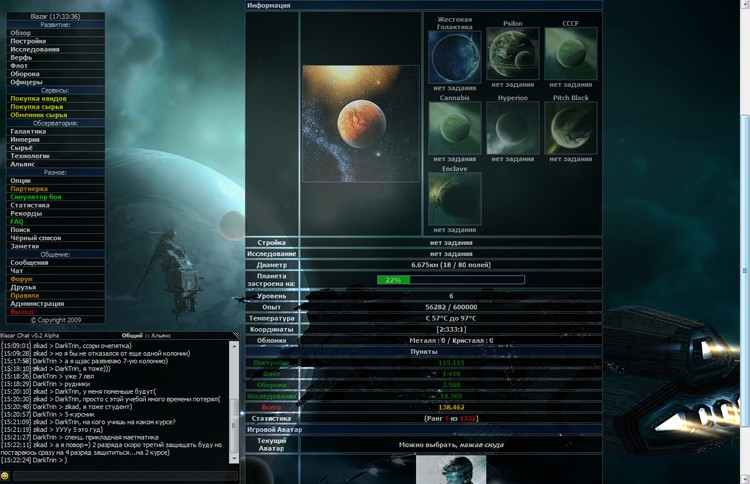The width and height of the screenshot is (750, 484).
Task: Open the Enclave planet icon
Action: pyautogui.click(x=454, y=199)
